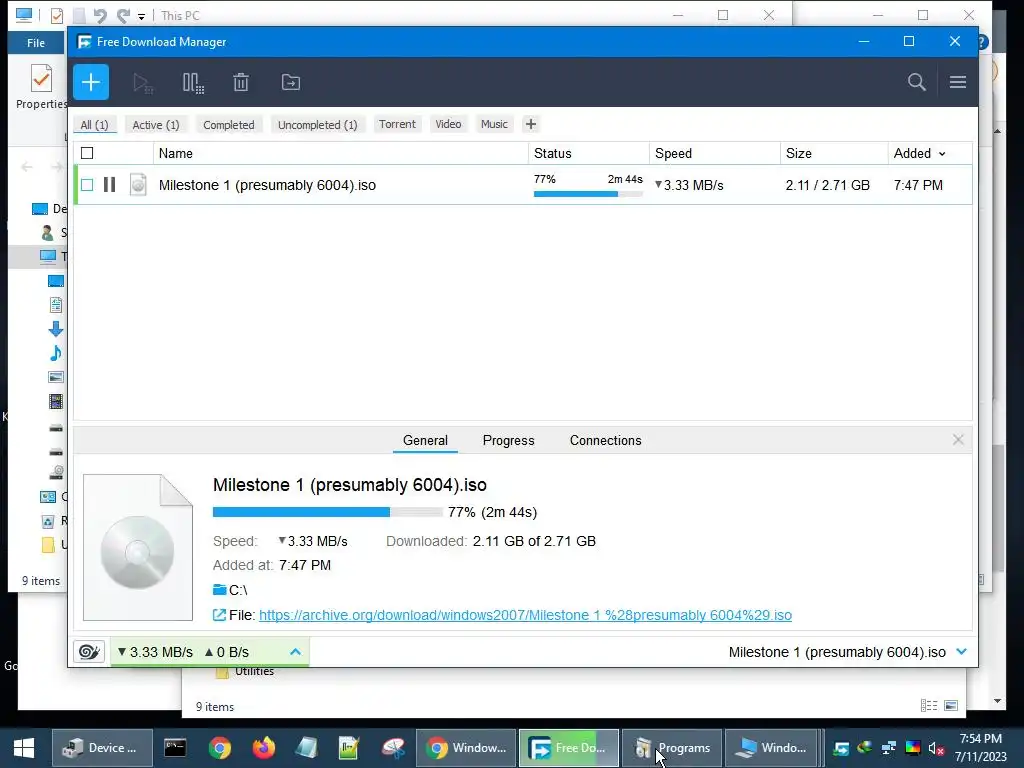The image size is (1024, 768).
Task: Click the external link icon beside File
Action: [219, 615]
